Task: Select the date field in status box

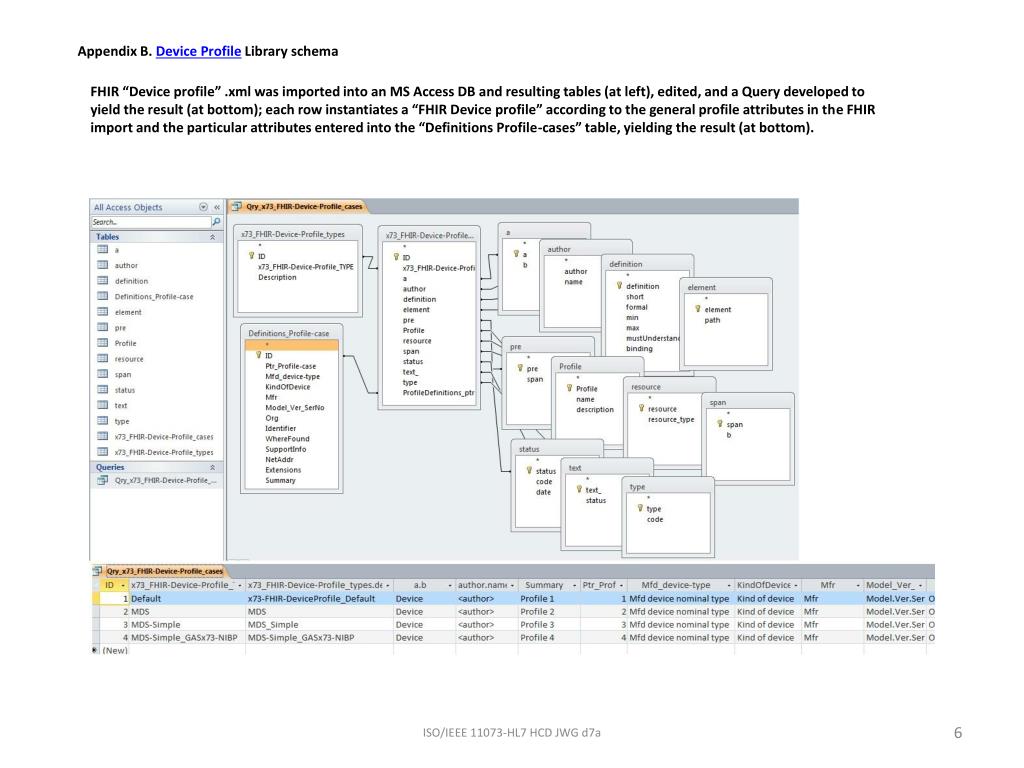Action: pos(543,492)
